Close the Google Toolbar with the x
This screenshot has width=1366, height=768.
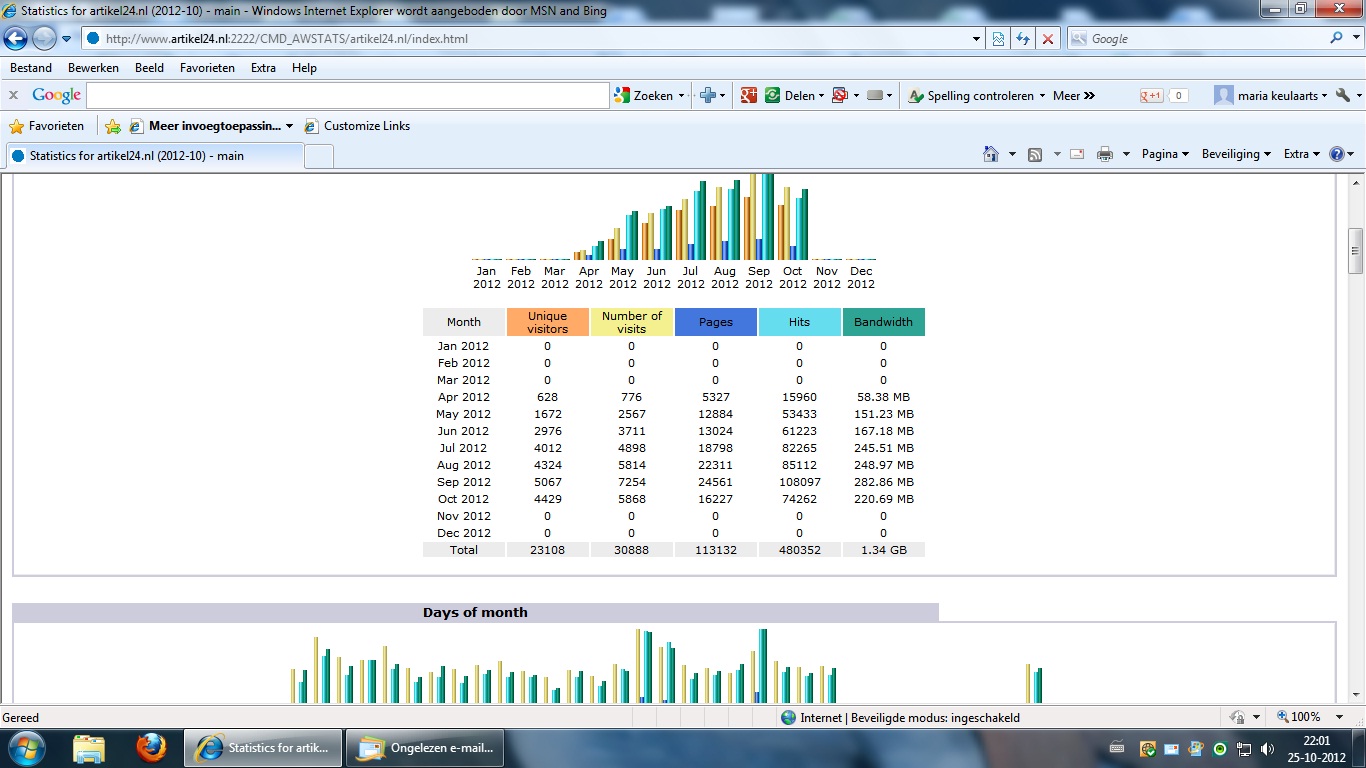13,95
